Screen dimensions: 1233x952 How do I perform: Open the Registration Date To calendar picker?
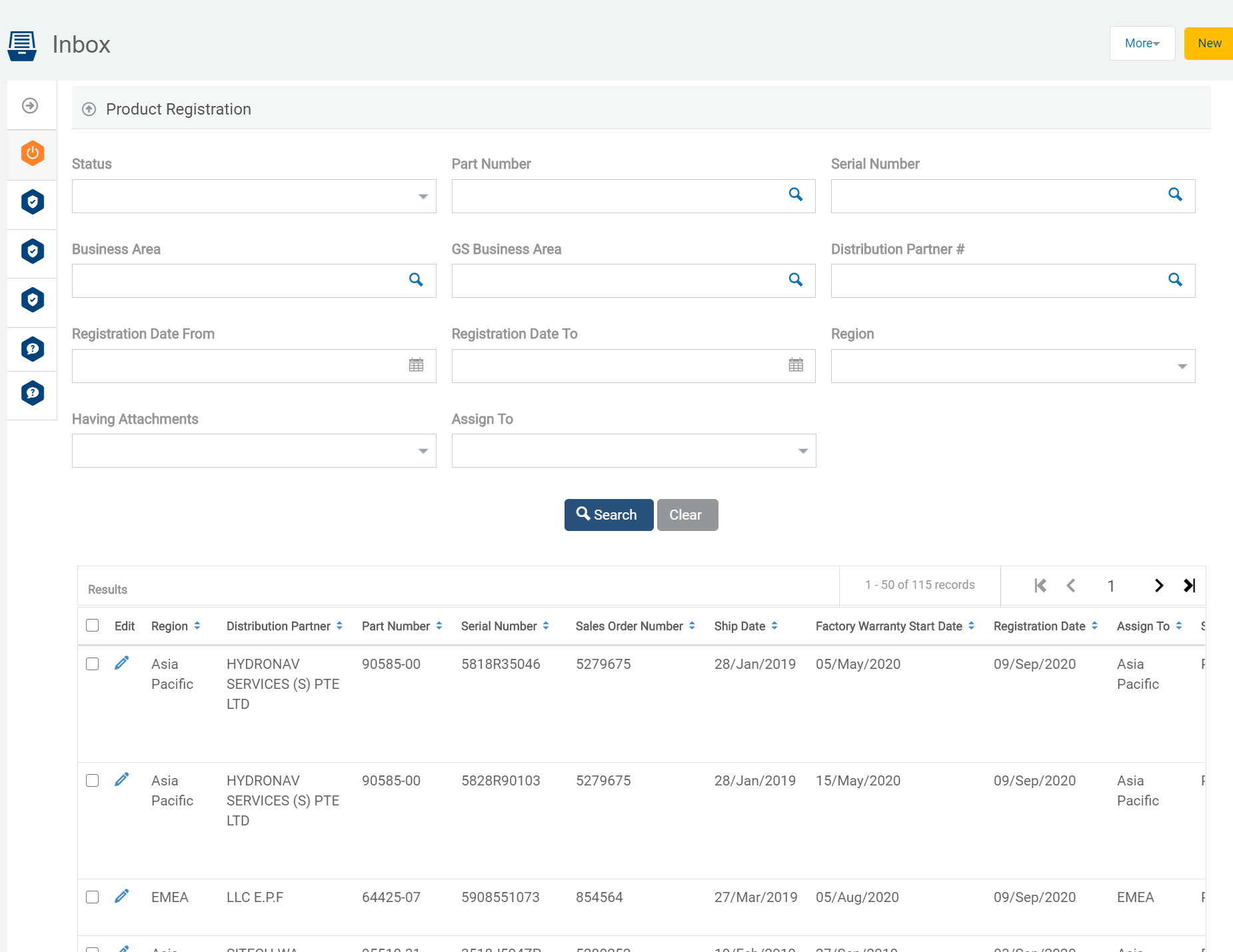(x=795, y=365)
